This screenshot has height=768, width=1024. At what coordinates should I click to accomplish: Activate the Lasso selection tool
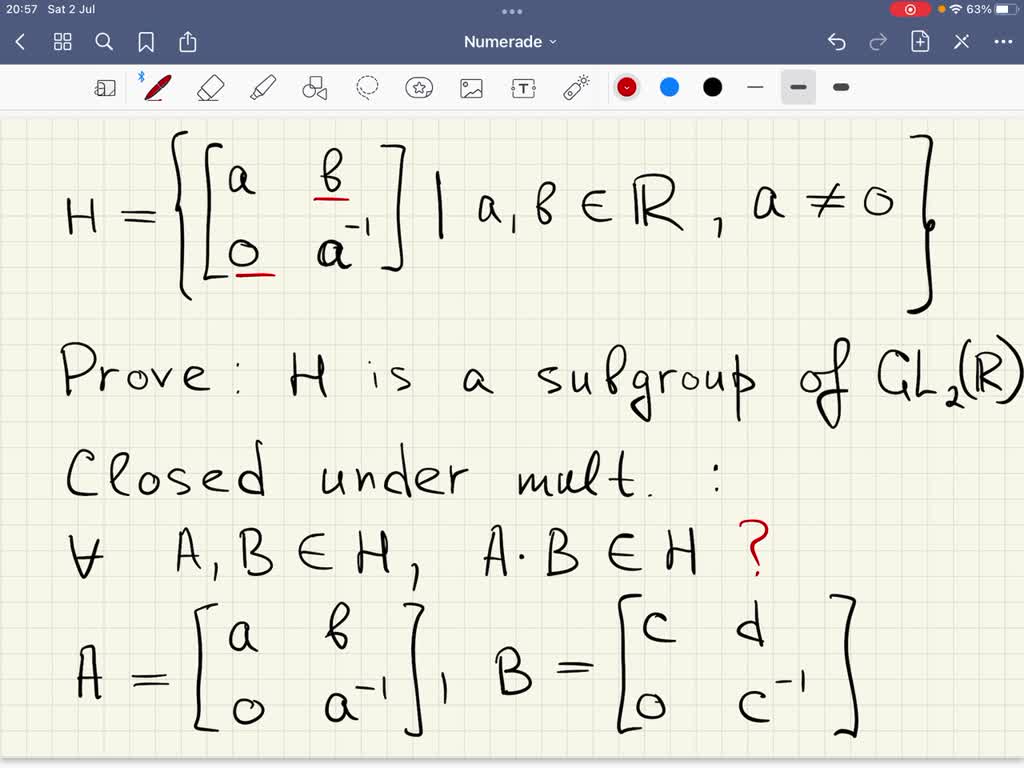368,87
